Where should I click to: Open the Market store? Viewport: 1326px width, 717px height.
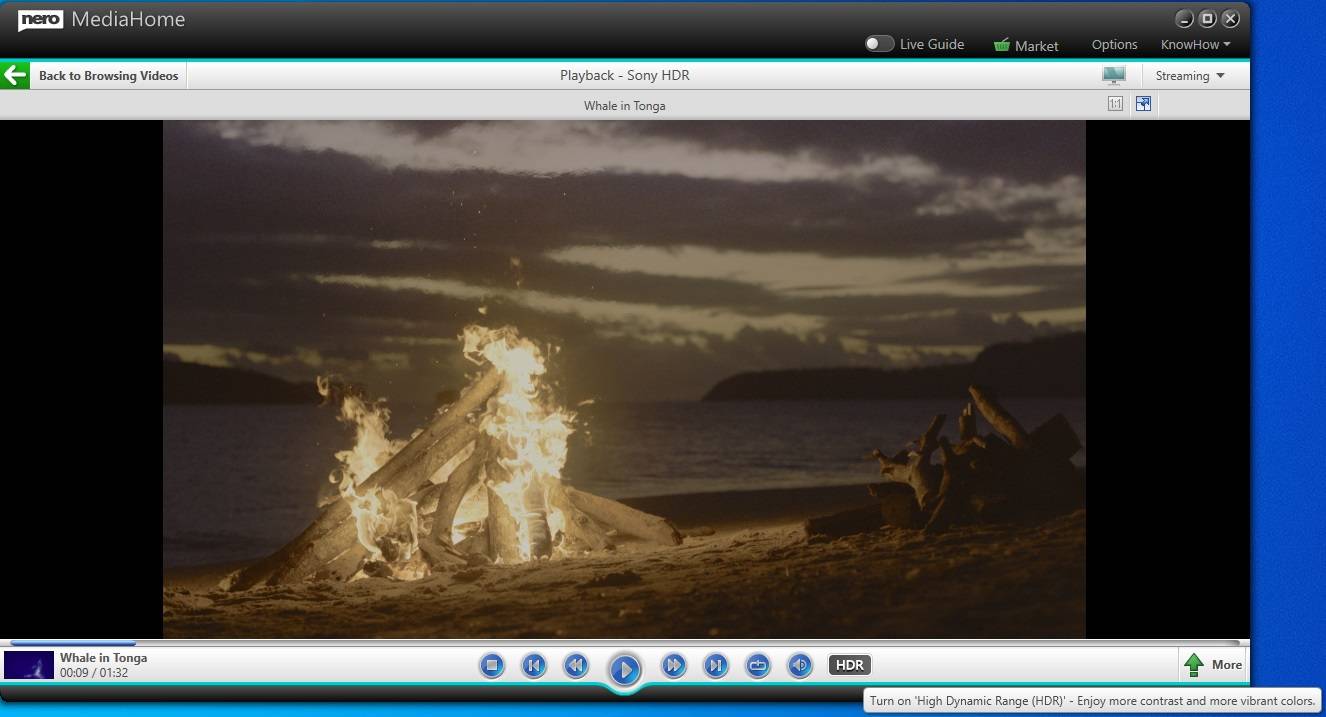point(1026,45)
